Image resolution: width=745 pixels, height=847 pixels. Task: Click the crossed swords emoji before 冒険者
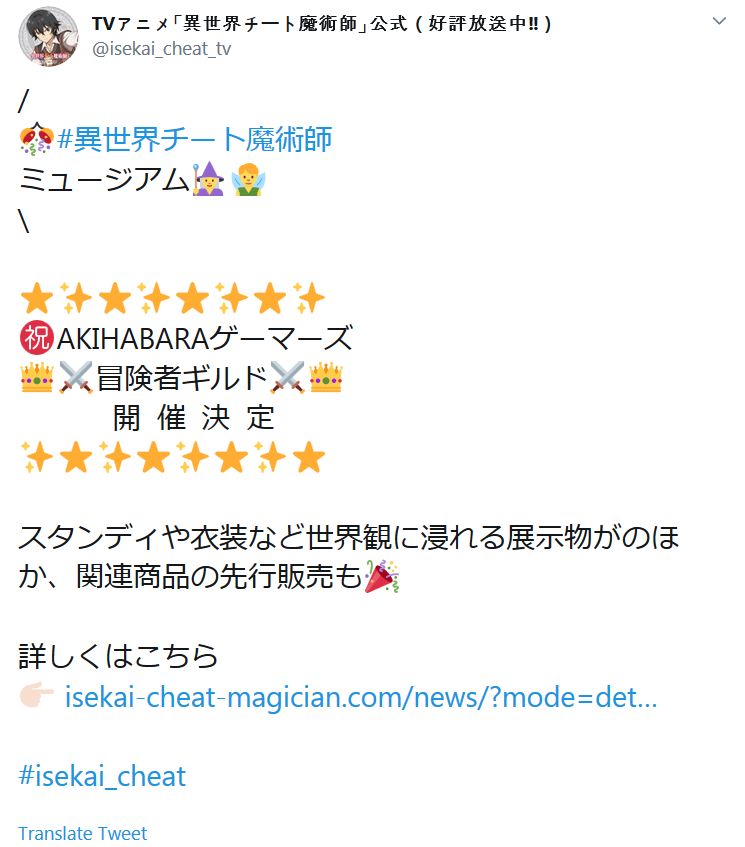coord(76,378)
